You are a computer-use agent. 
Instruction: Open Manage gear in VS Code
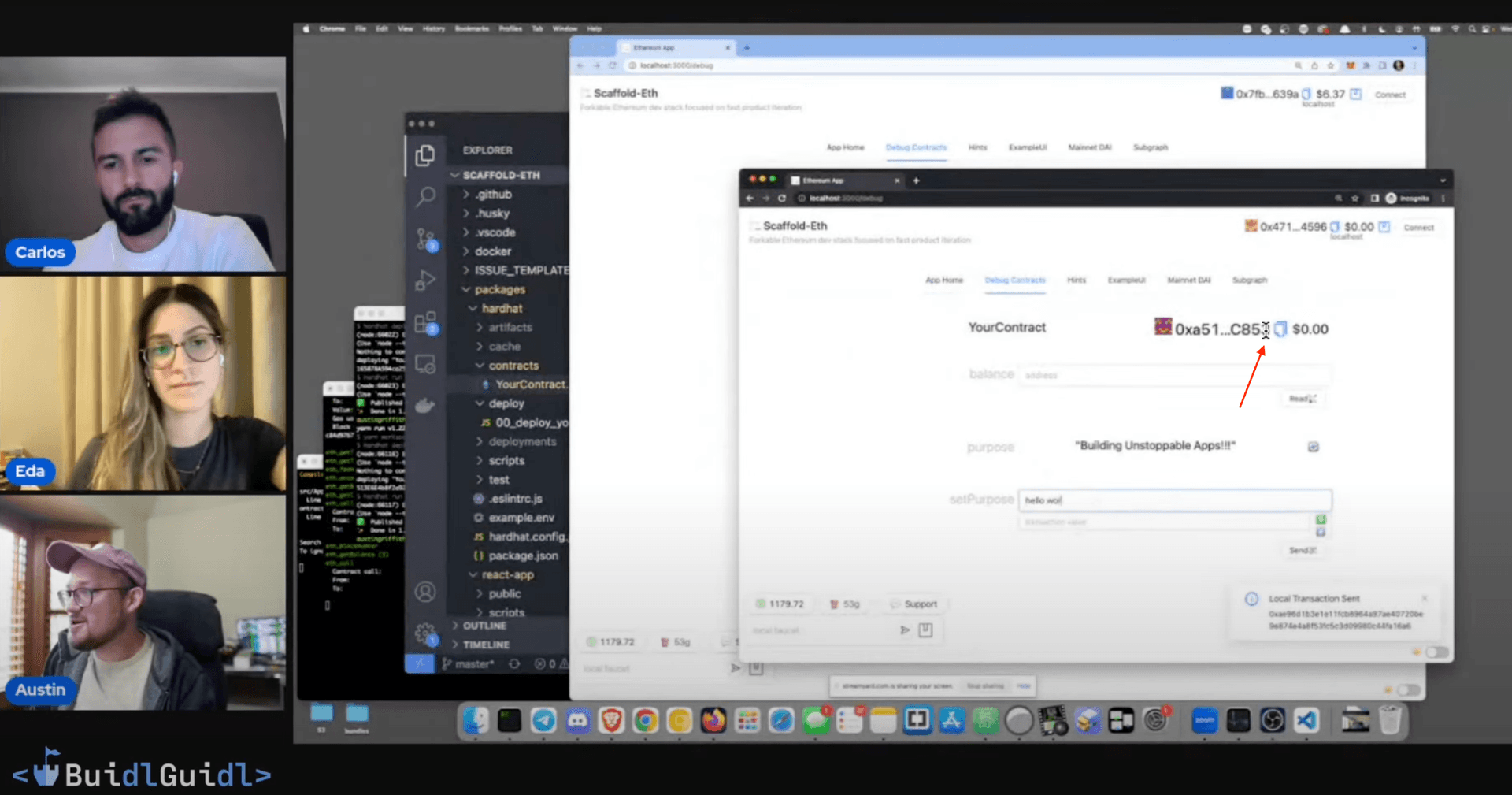pos(426,633)
